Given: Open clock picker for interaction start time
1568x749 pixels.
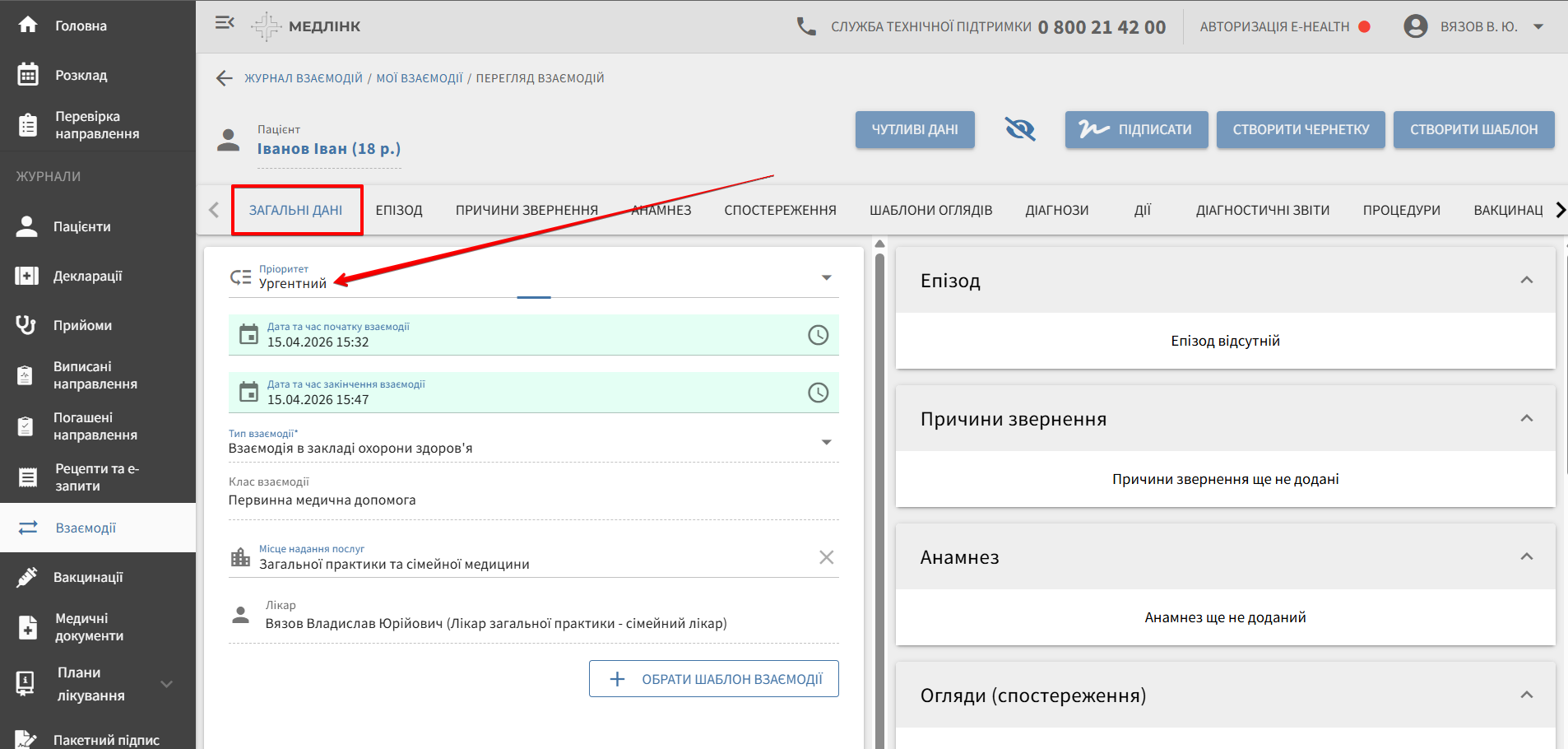Looking at the screenshot, I should (818, 335).
